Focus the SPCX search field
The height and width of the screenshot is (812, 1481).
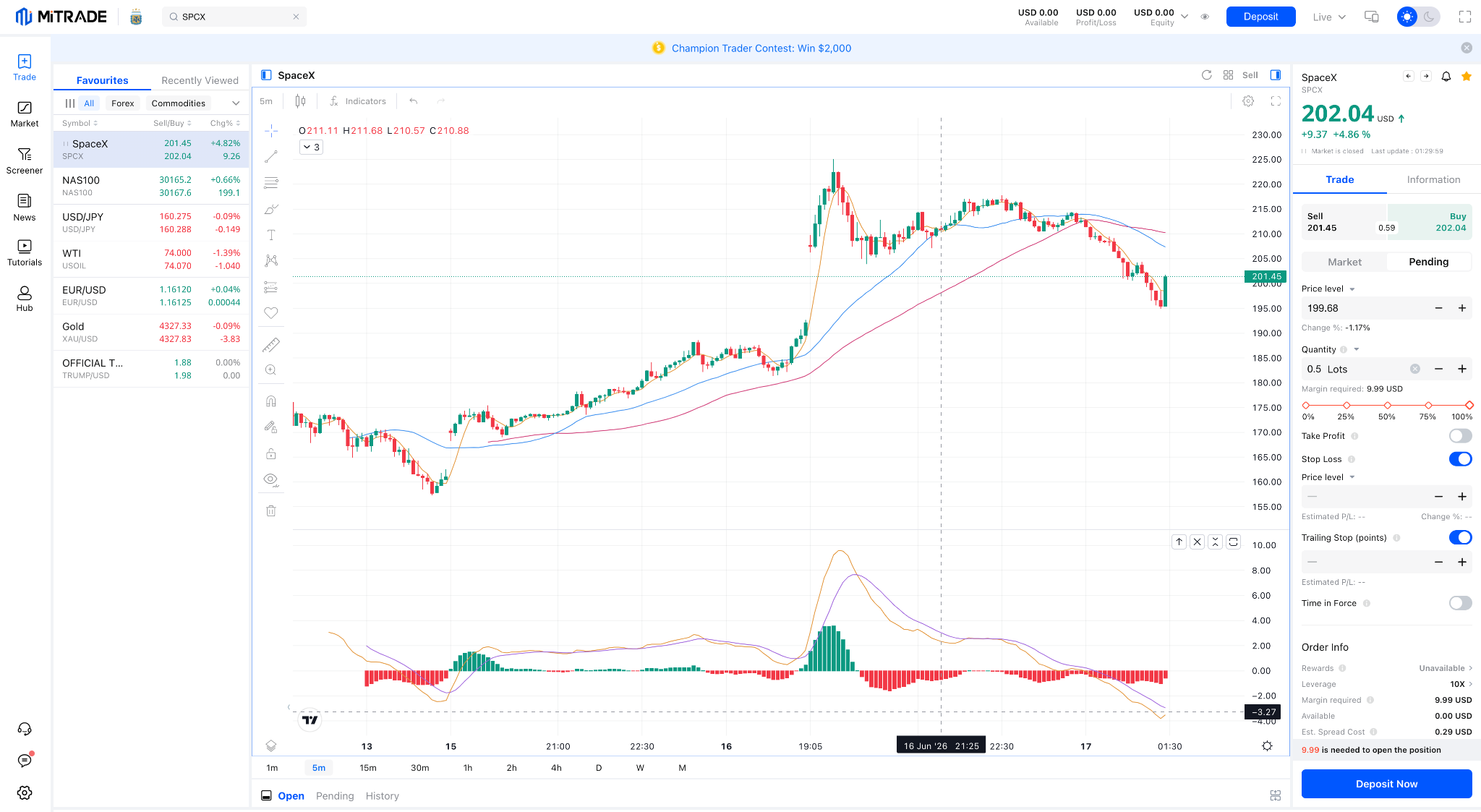(x=234, y=17)
